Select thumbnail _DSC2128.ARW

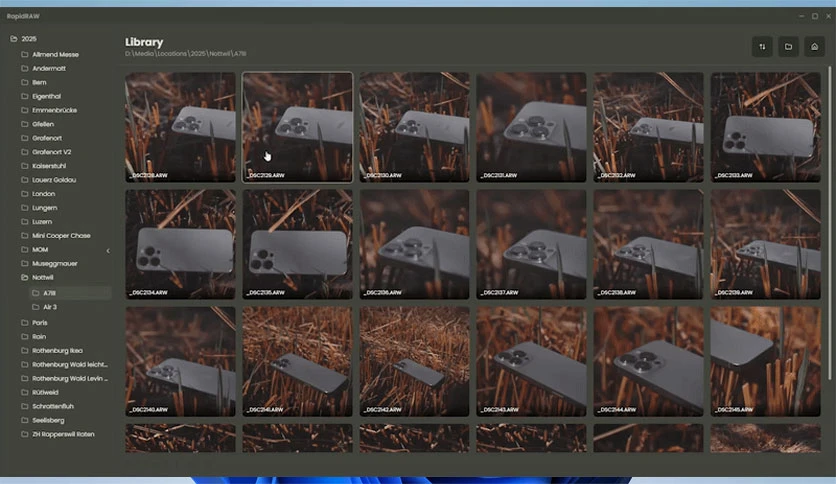[x=180, y=127]
